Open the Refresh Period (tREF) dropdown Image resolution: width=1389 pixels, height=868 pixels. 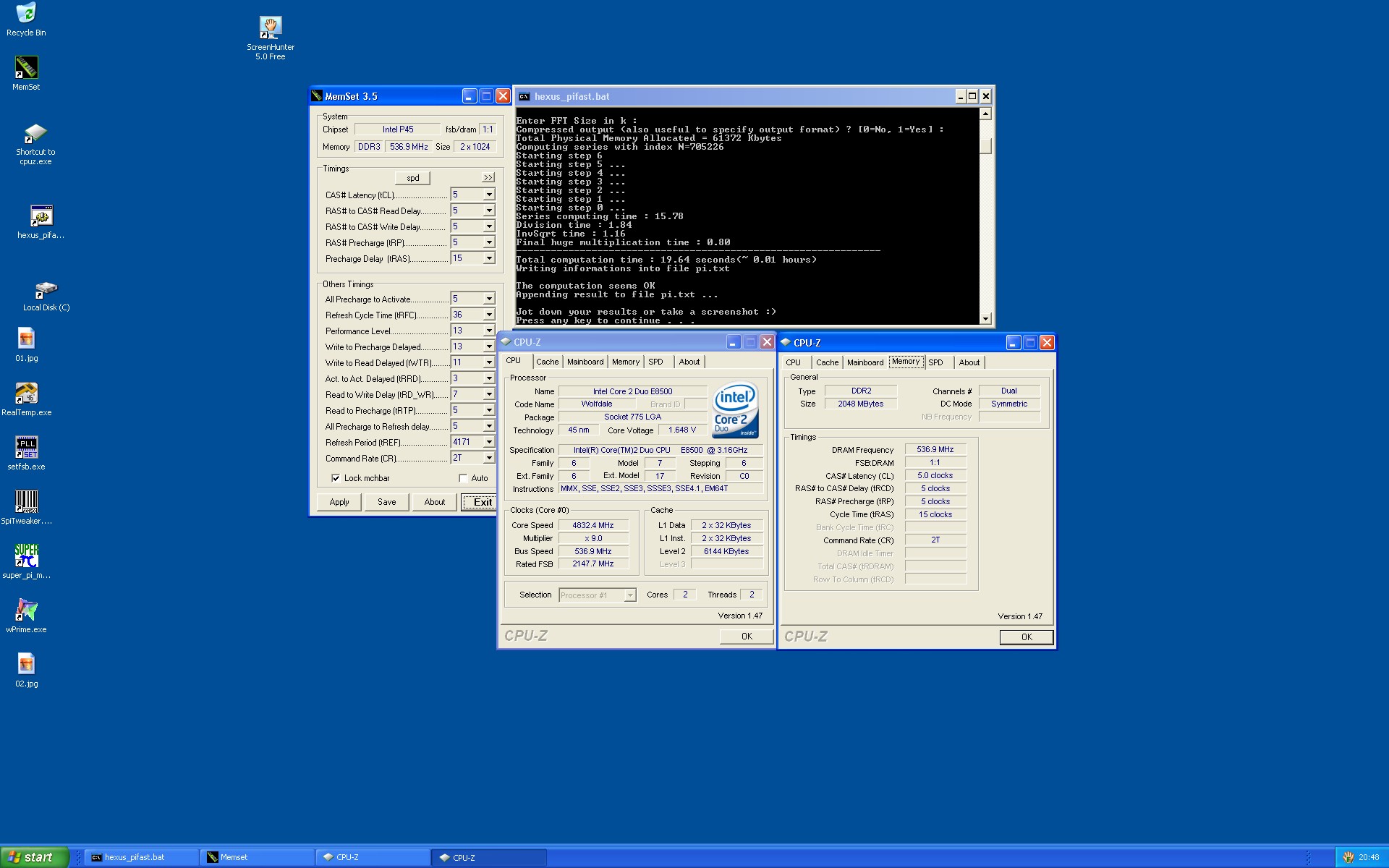click(489, 442)
